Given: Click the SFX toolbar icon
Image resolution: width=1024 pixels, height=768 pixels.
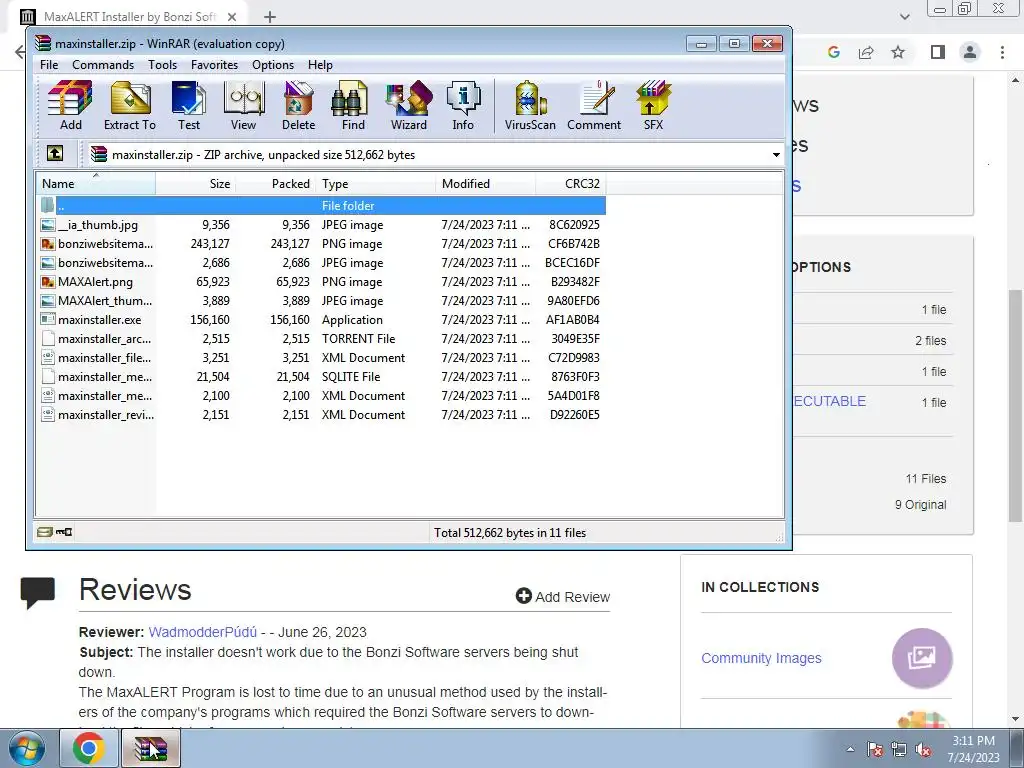Looking at the screenshot, I should click(x=653, y=106).
